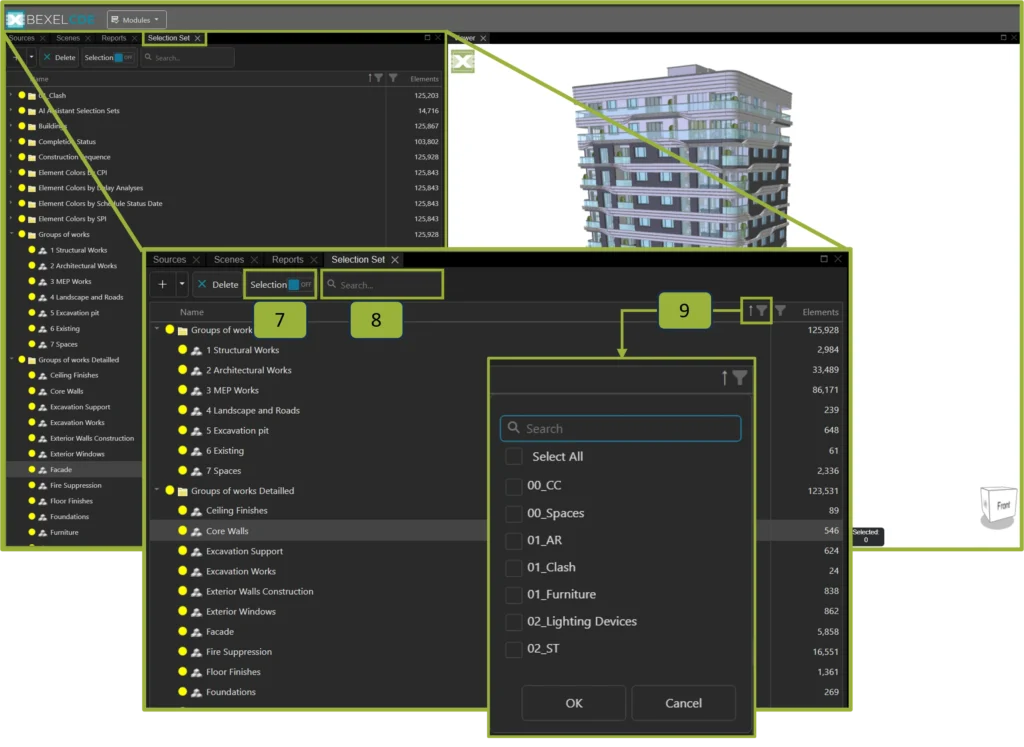Click the folder icon of Buildings in the background panel
This screenshot has height=747, width=1024.
(x=31, y=126)
